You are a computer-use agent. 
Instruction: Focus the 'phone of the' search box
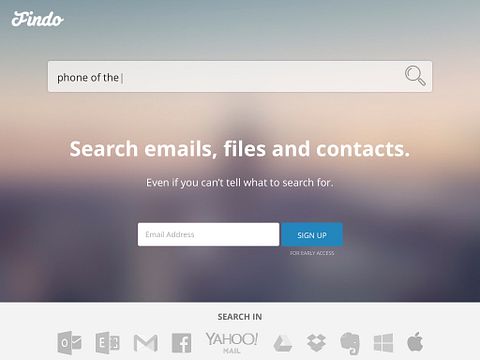pos(240,76)
